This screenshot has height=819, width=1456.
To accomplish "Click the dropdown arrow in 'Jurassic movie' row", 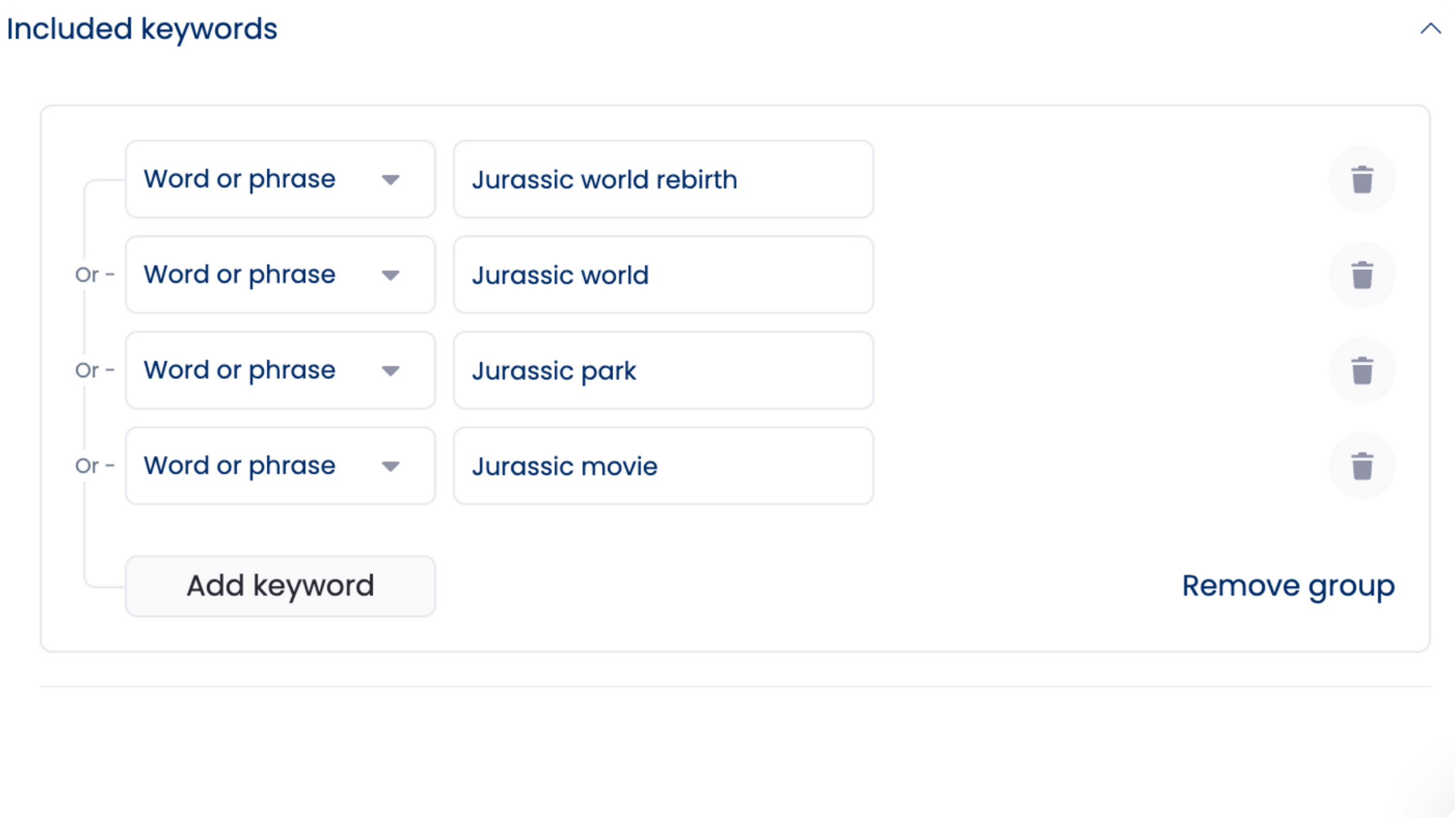I will tap(391, 467).
